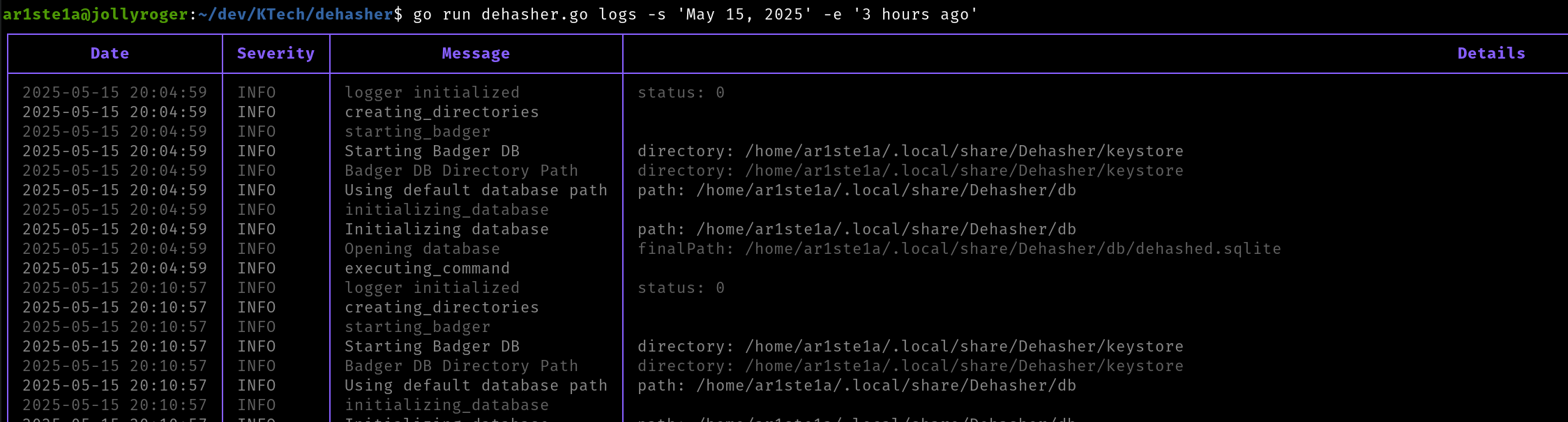Screen dimensions: 1568x422
Task: Click the INFO severity of 'executing_command' row
Action: (256, 269)
